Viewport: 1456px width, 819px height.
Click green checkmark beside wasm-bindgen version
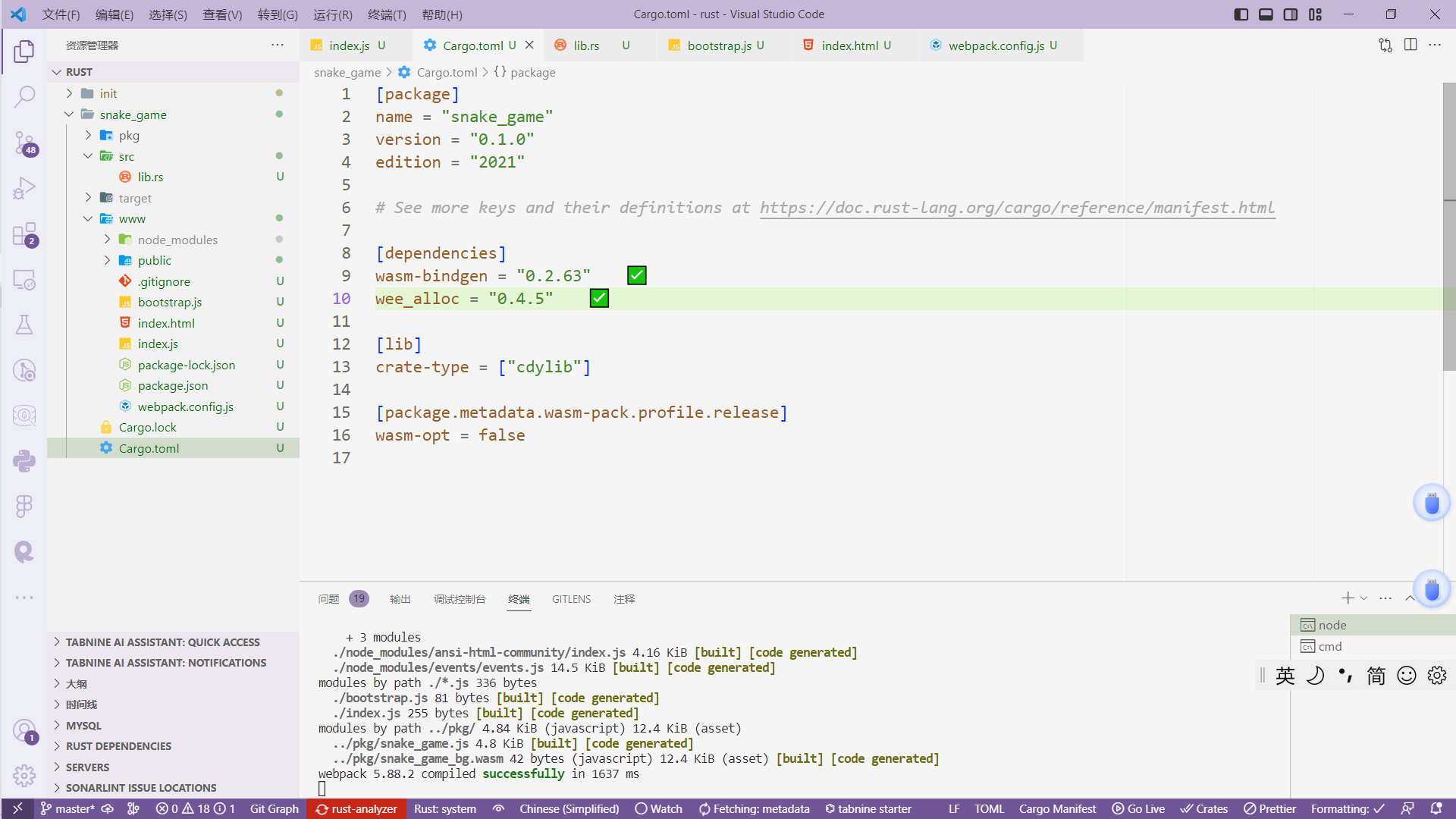tap(637, 275)
